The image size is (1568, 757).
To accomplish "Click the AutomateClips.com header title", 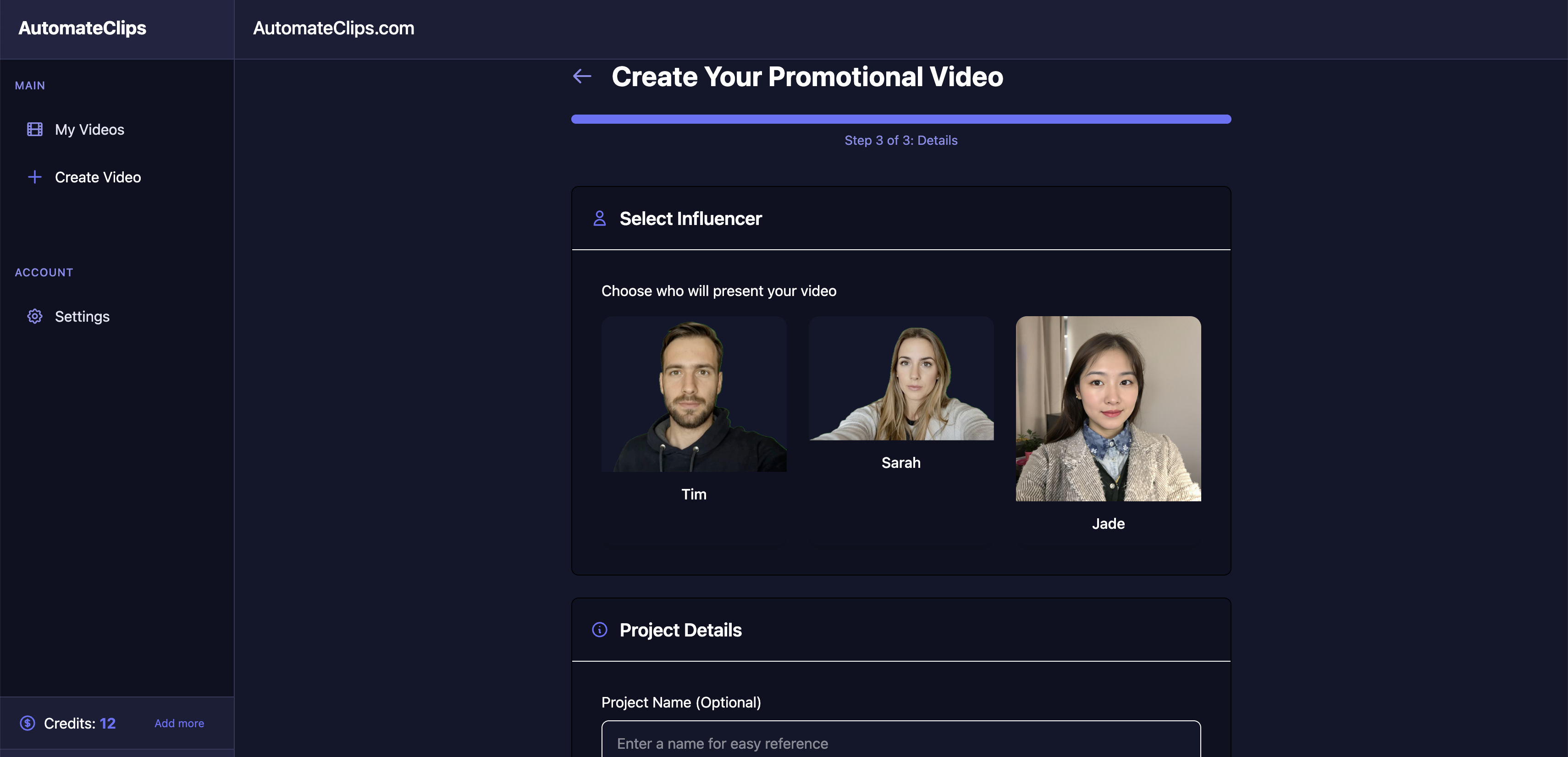I will tap(334, 28).
